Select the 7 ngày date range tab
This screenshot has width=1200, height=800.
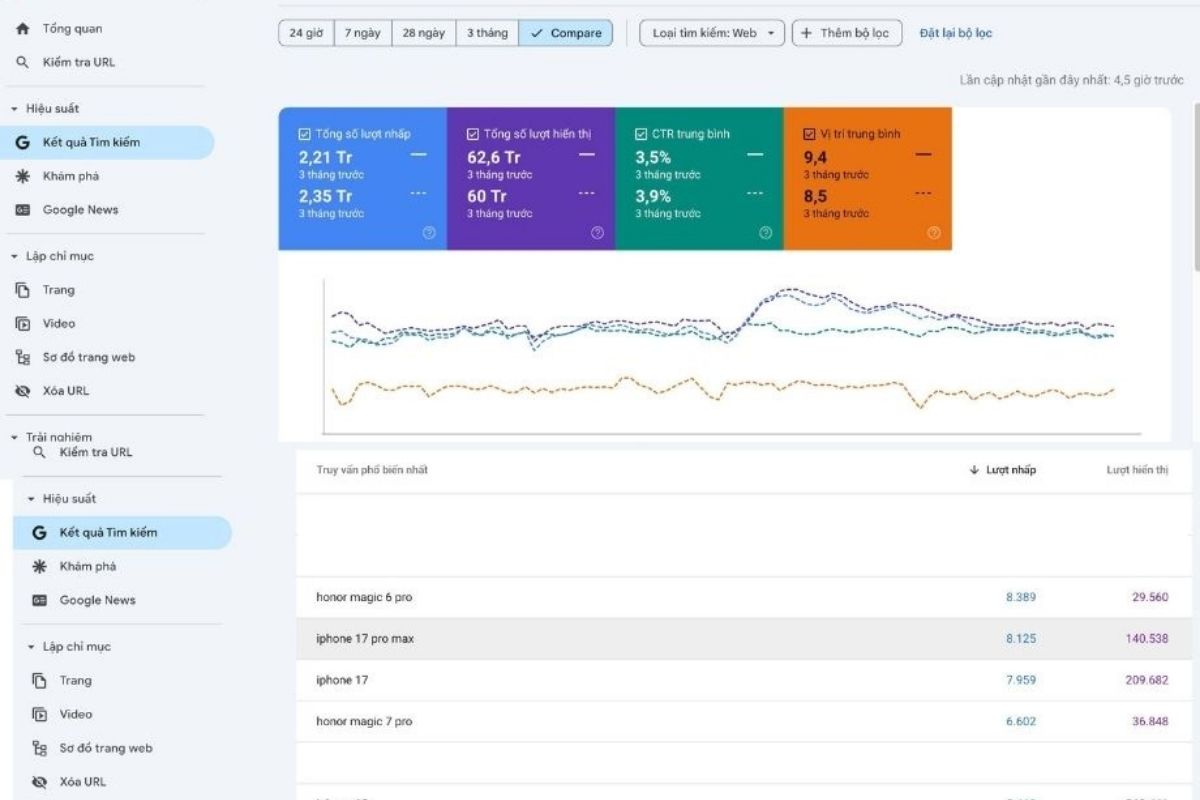363,33
